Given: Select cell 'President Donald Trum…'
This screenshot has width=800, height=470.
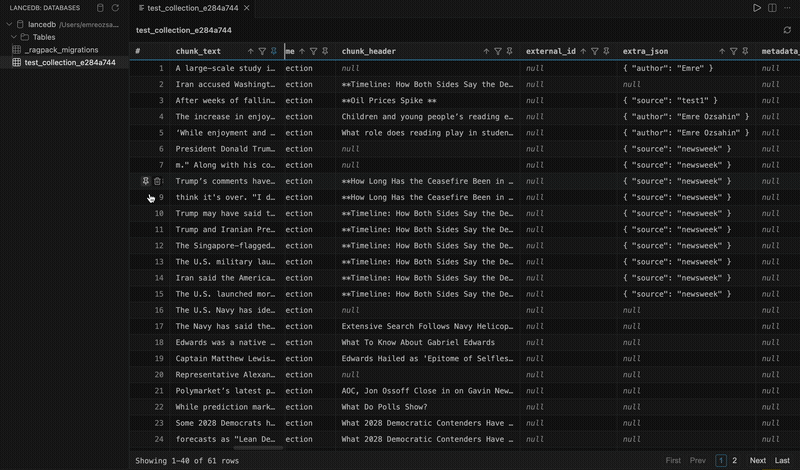Looking at the screenshot, I should 225,149.
